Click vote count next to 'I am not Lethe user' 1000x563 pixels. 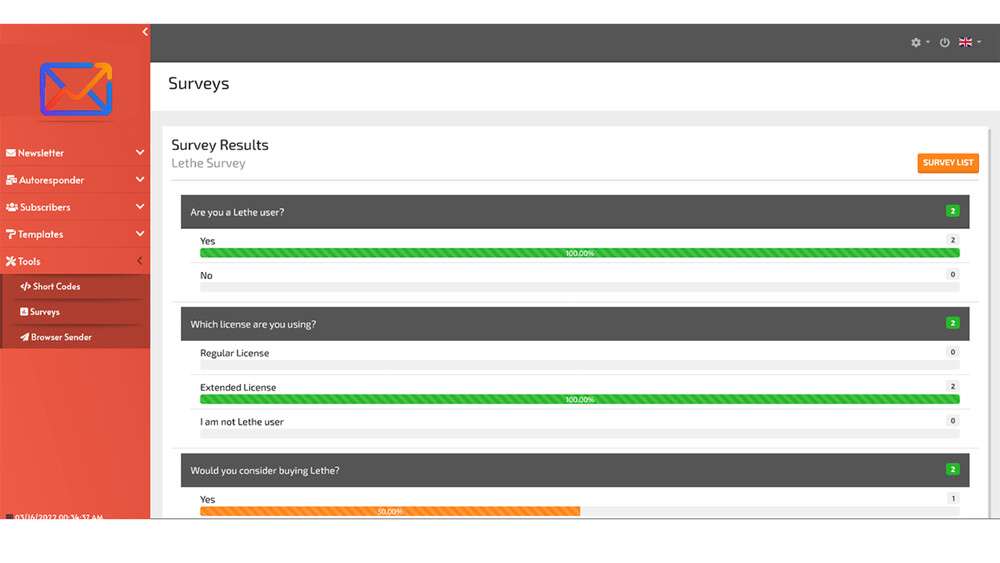(x=953, y=421)
